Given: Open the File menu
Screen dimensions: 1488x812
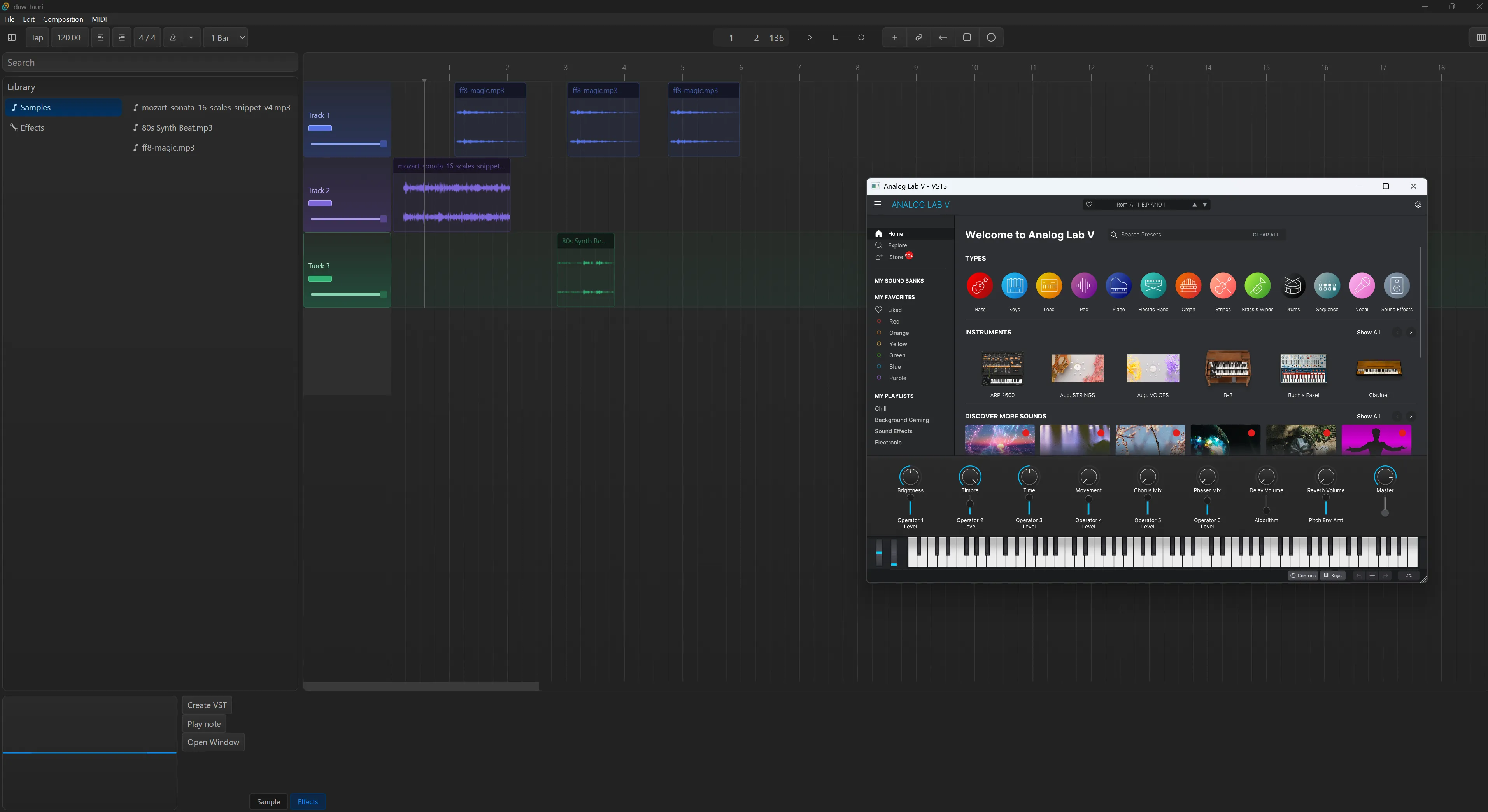Looking at the screenshot, I should [x=9, y=19].
